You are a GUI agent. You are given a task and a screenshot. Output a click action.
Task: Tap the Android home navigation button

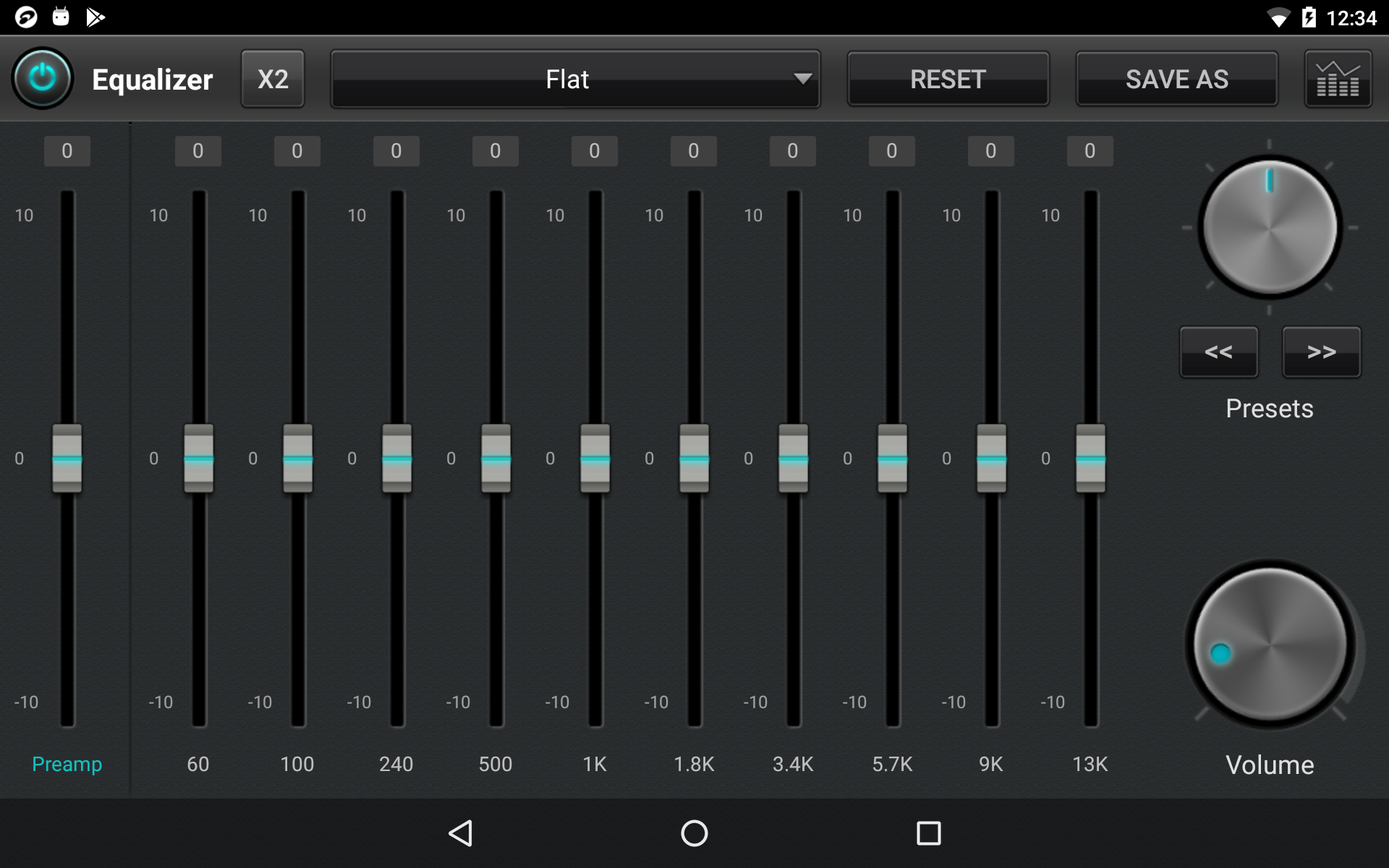click(x=694, y=833)
